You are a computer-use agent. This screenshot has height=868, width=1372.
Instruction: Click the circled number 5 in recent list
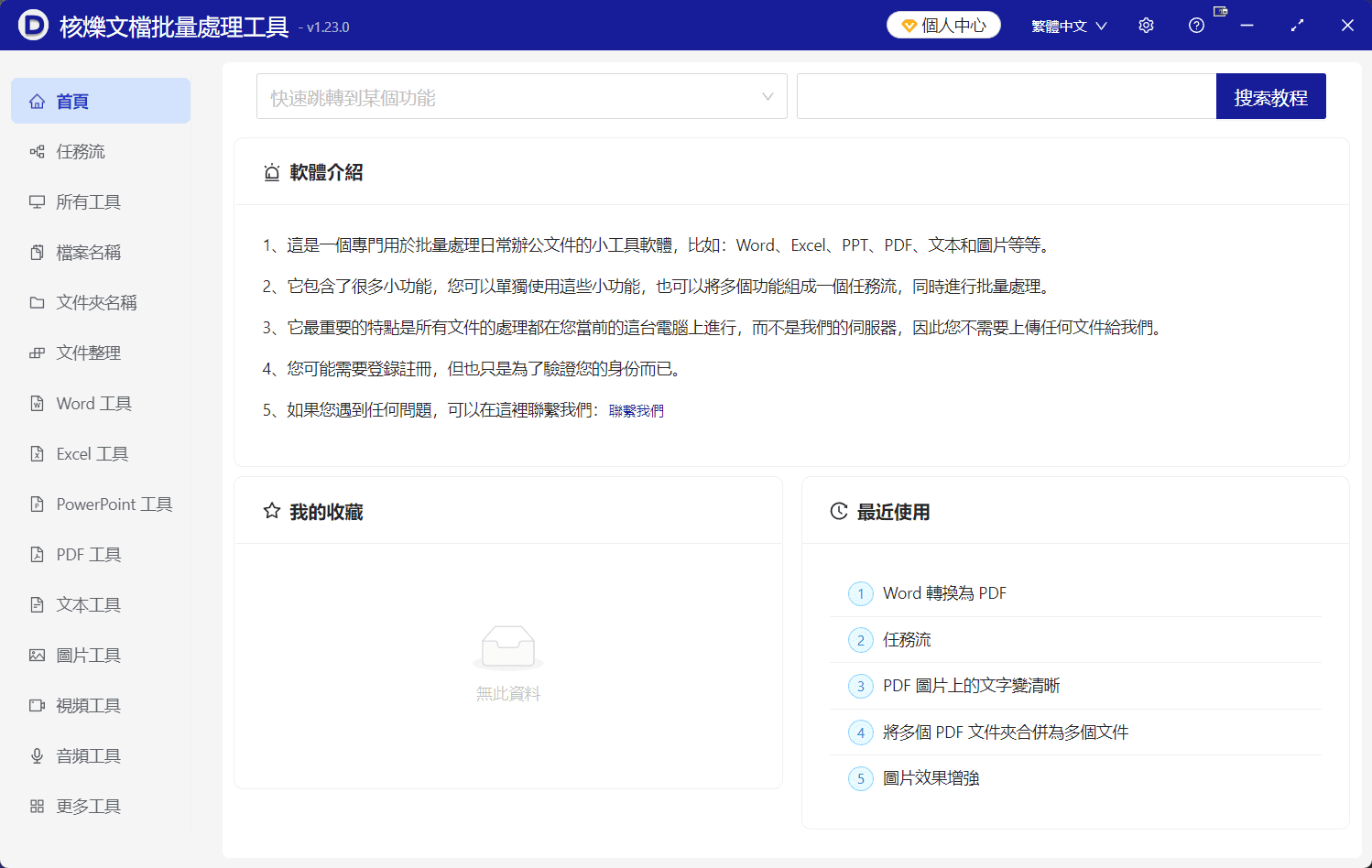coord(861,779)
